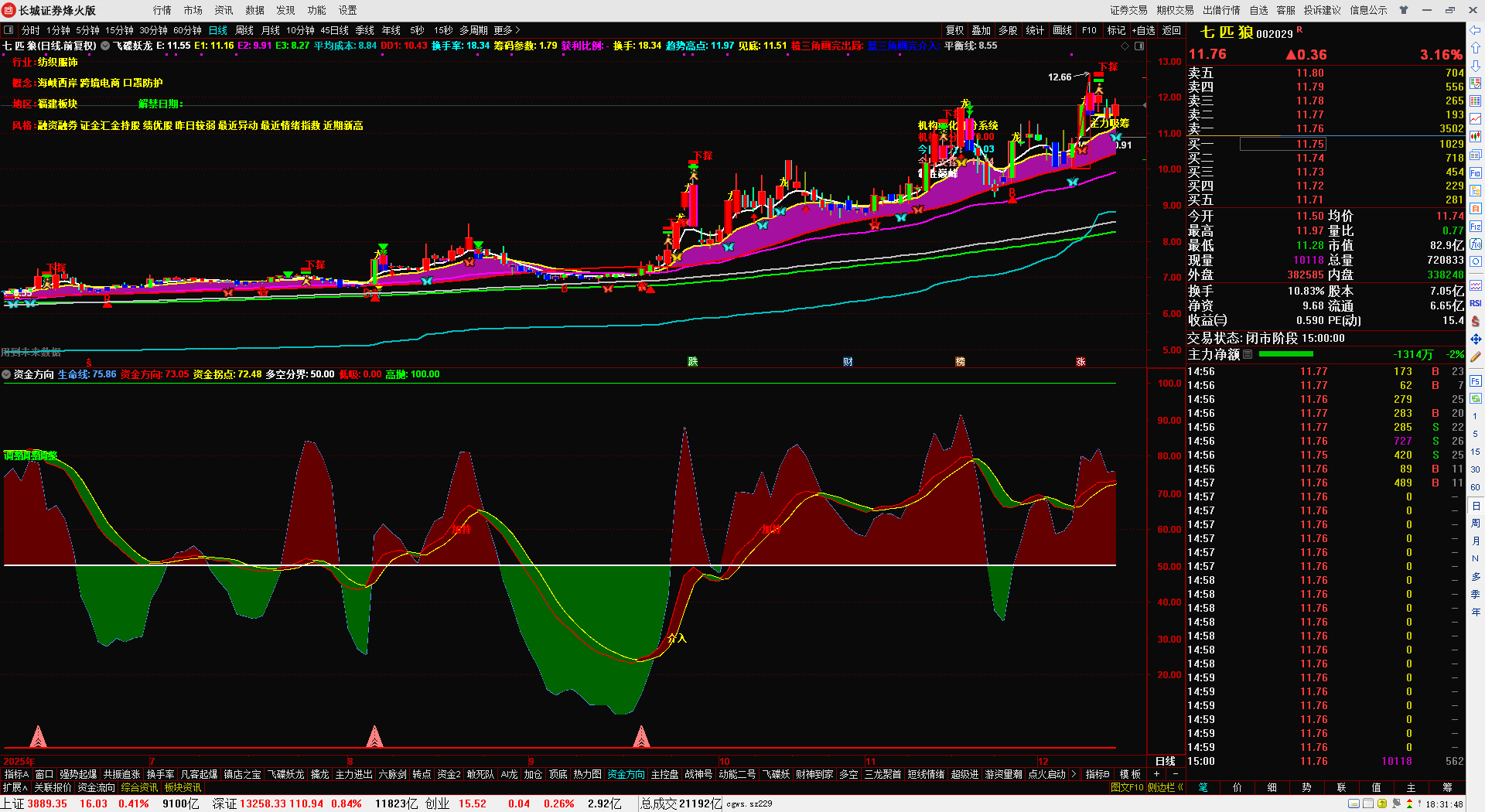Click the blue four-way move arrows icon
Viewport: 1485px width, 812px height.
pos(1476,339)
